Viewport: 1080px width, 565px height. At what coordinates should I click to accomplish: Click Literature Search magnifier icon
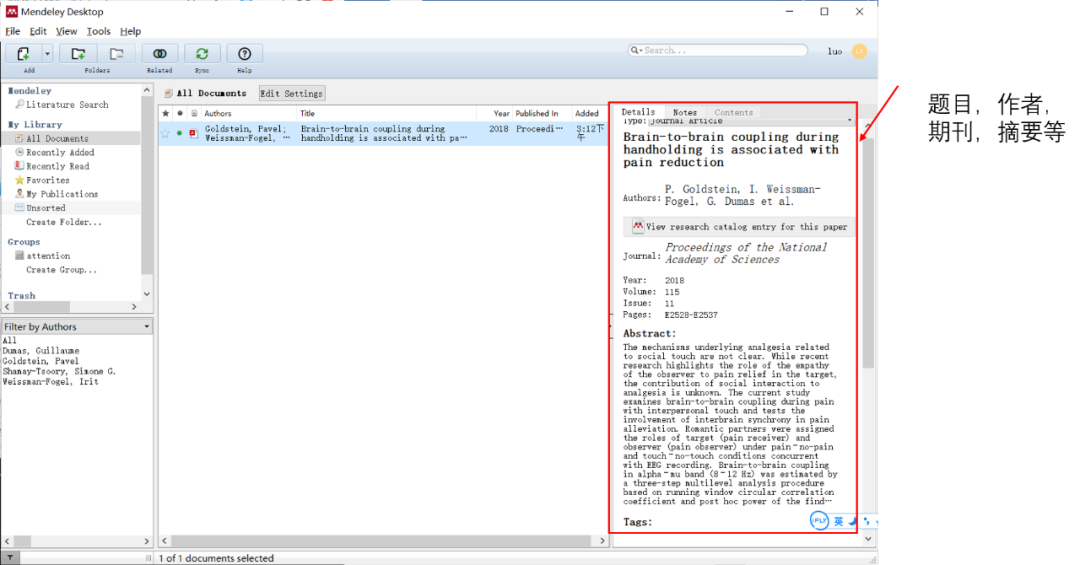[x=20, y=104]
